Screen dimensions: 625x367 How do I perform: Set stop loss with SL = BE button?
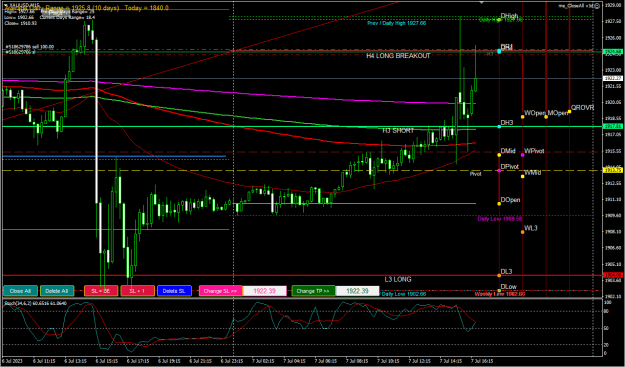101,291
